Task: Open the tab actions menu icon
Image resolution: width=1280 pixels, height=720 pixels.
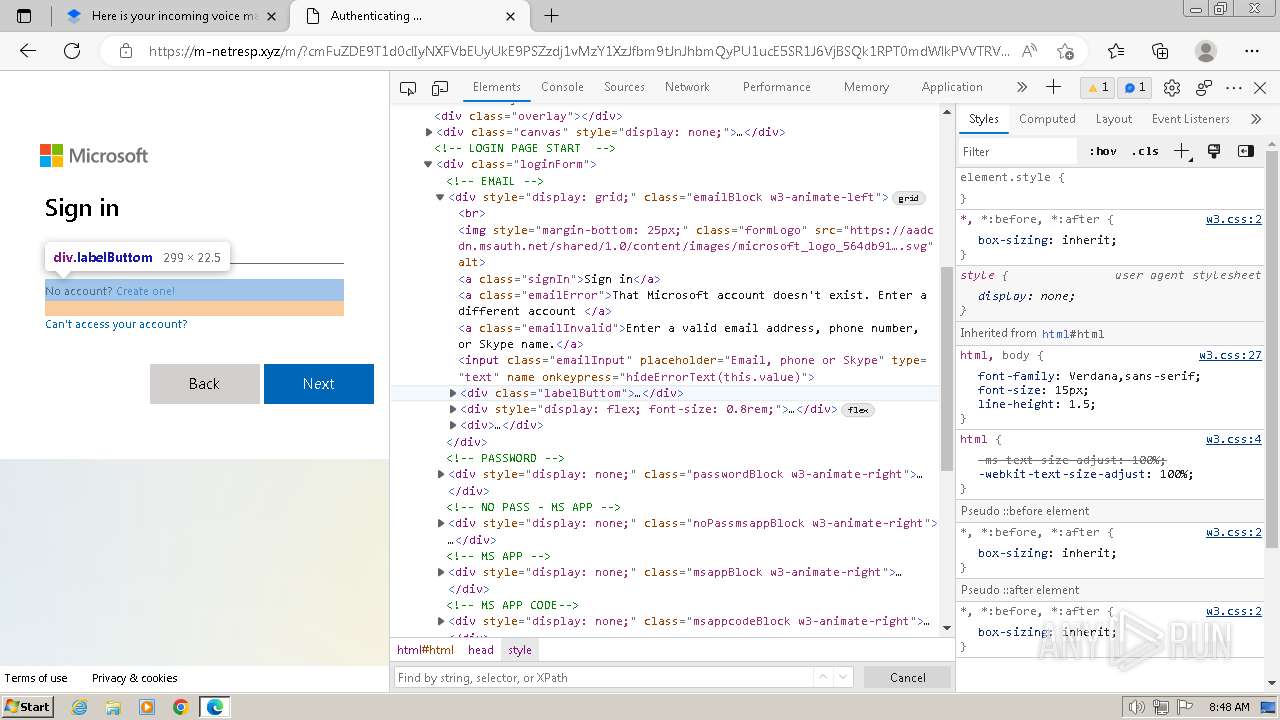Action: (x=24, y=16)
